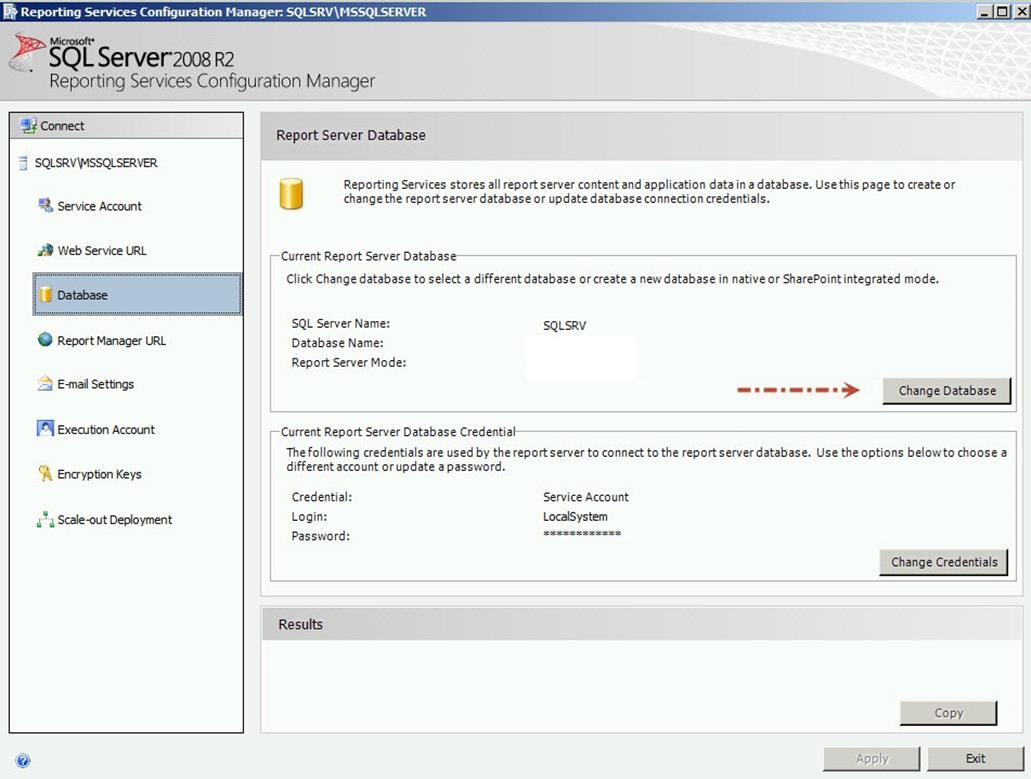Screen dimensions: 1031x779
Task: Click the E-mail Settings envelope icon
Action: 45,383
